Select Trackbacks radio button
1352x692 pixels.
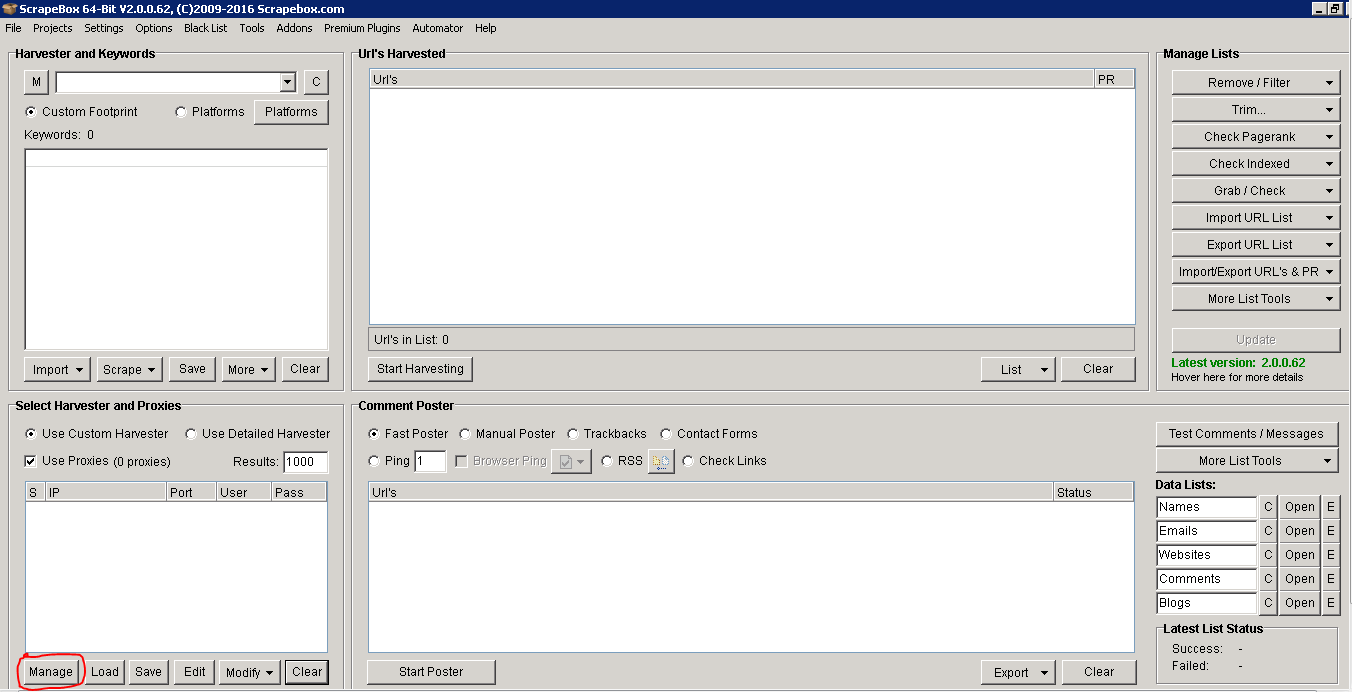tap(573, 434)
